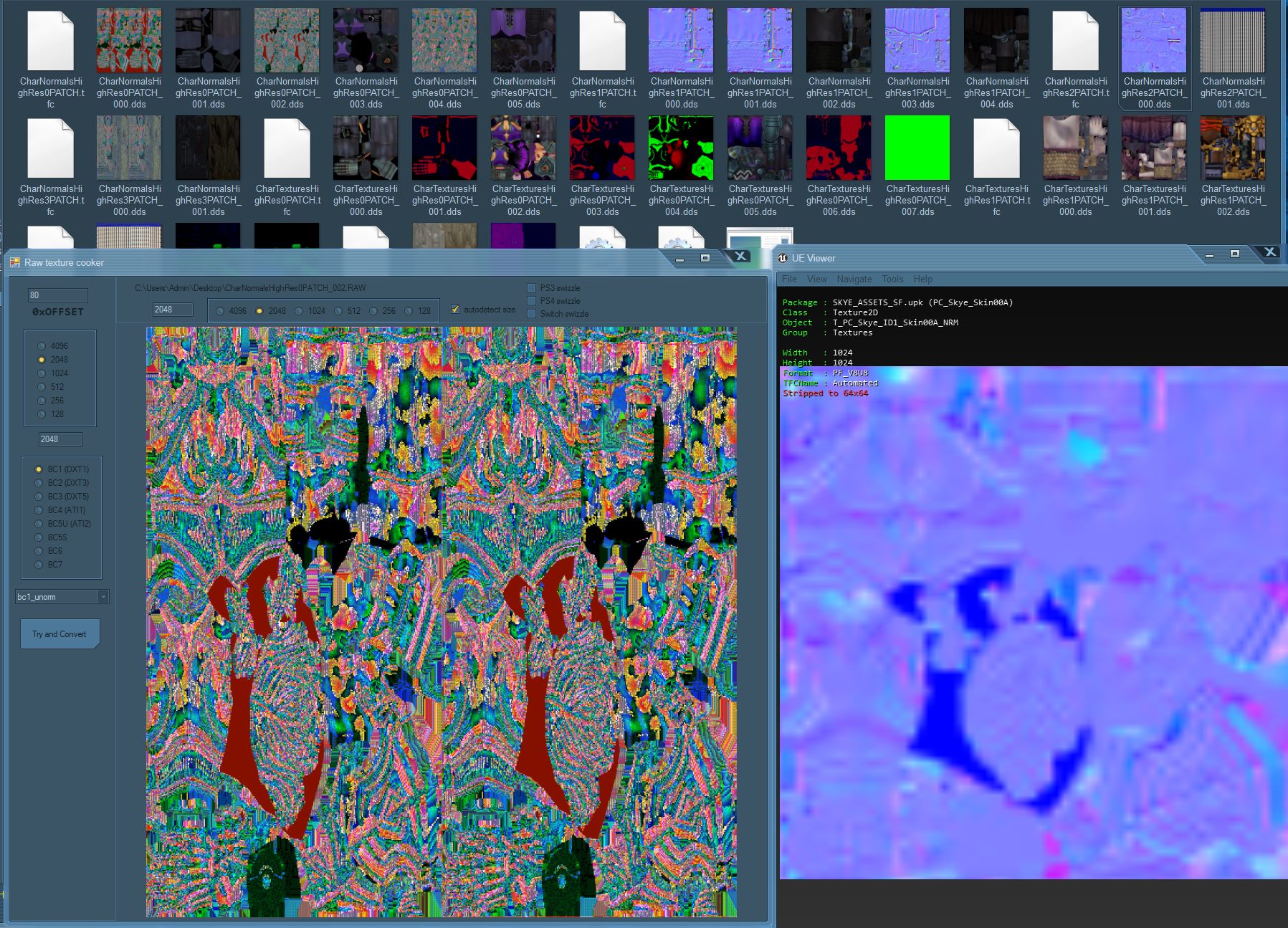Viewport: 1288px width, 928px height.
Task: Click the offset input field showing 80
Action: tap(57, 295)
